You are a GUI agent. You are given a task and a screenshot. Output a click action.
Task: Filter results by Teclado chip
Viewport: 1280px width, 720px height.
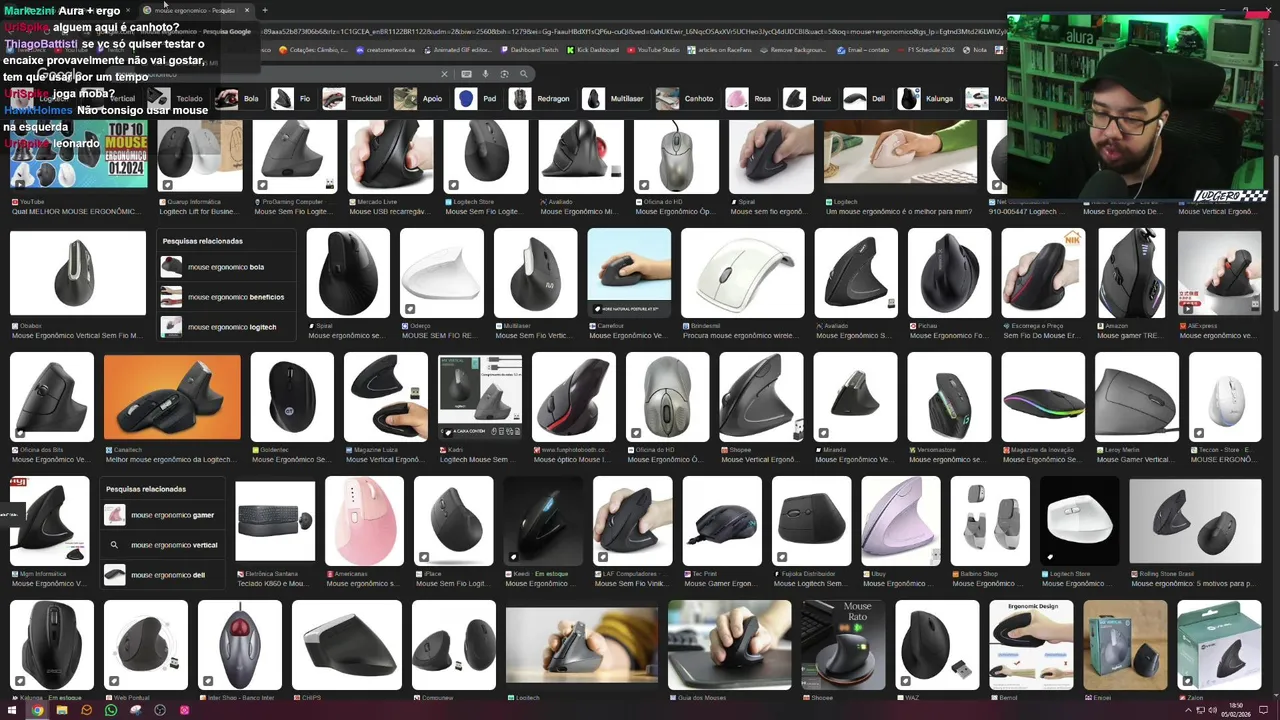pos(176,98)
